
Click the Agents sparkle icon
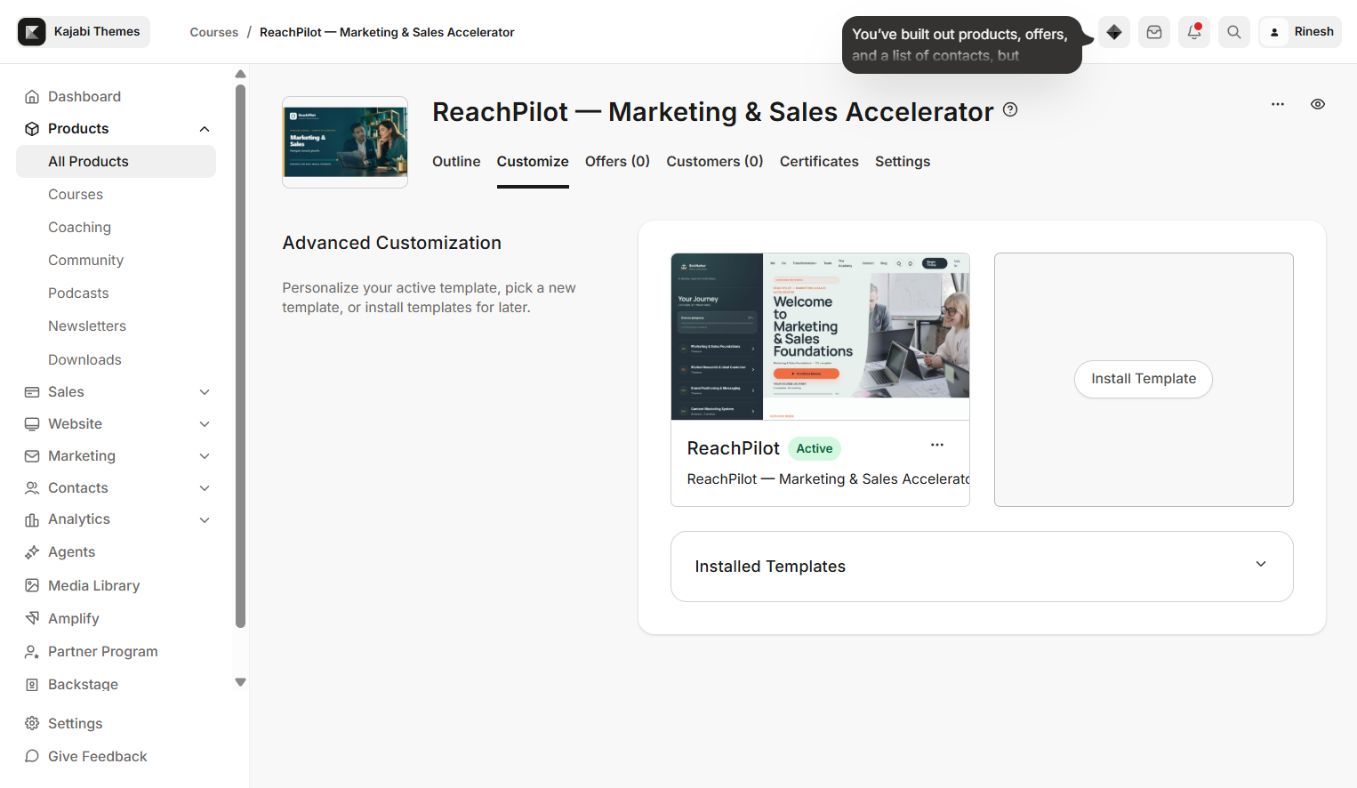pyautogui.click(x=31, y=552)
